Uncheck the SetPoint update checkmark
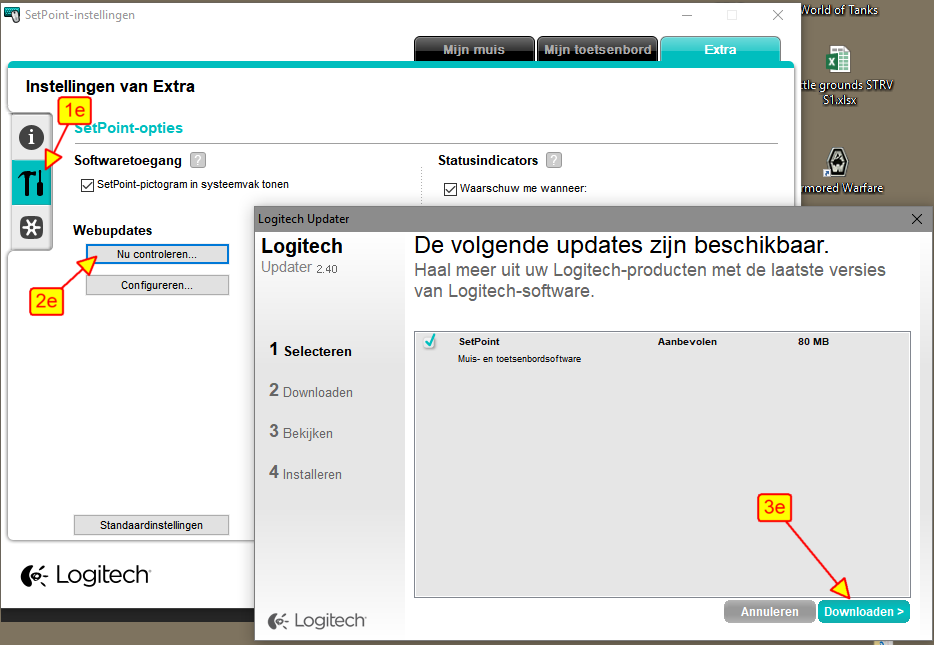Viewport: 934px width, 645px height. [429, 341]
